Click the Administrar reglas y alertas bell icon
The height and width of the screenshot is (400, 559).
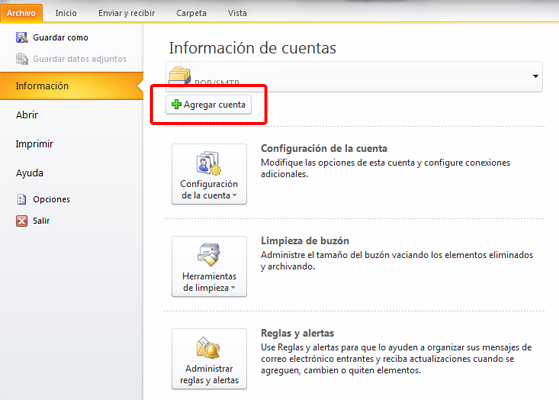209,348
